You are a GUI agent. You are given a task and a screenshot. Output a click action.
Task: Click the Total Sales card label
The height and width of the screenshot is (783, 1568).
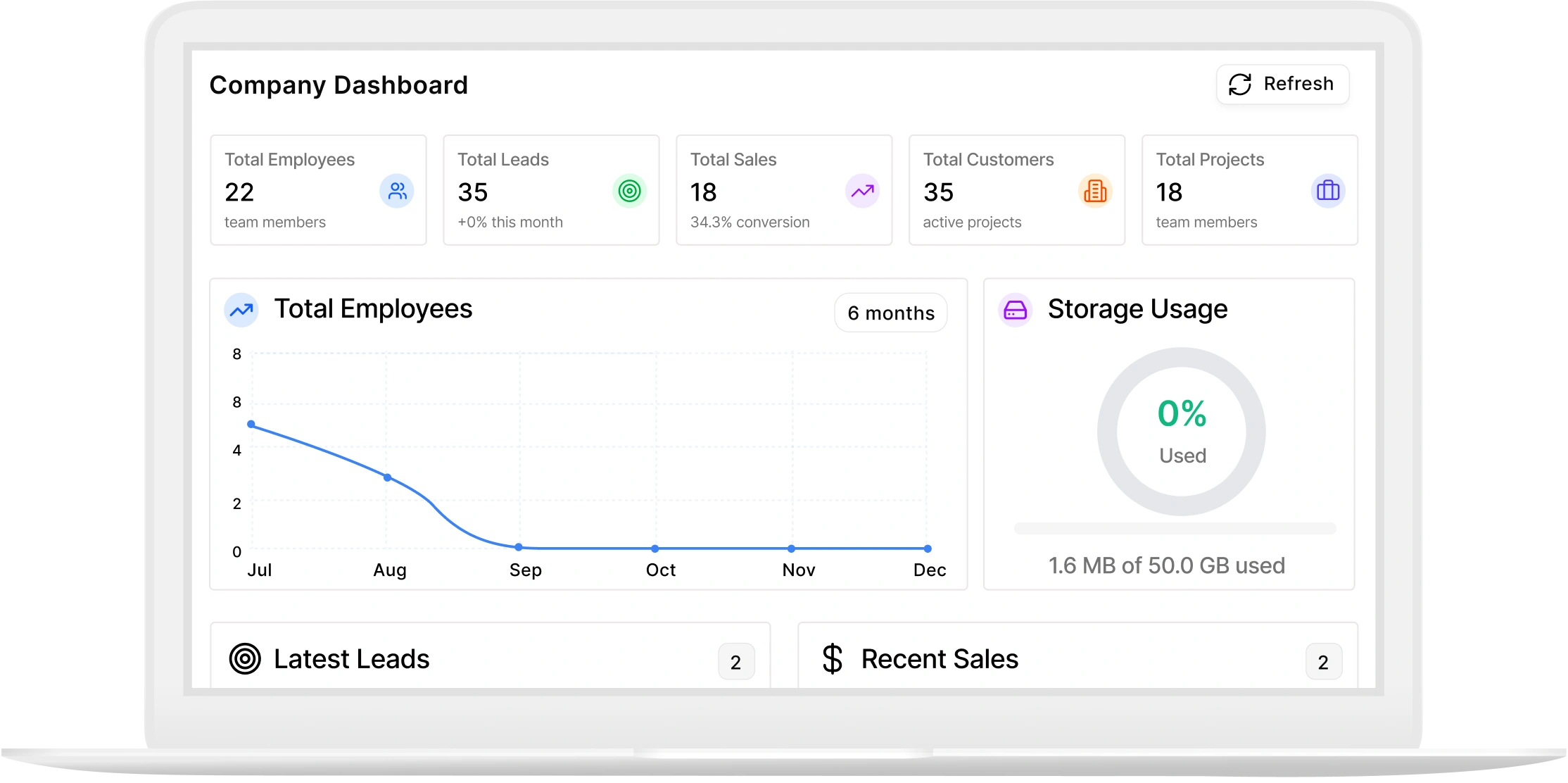pos(733,160)
